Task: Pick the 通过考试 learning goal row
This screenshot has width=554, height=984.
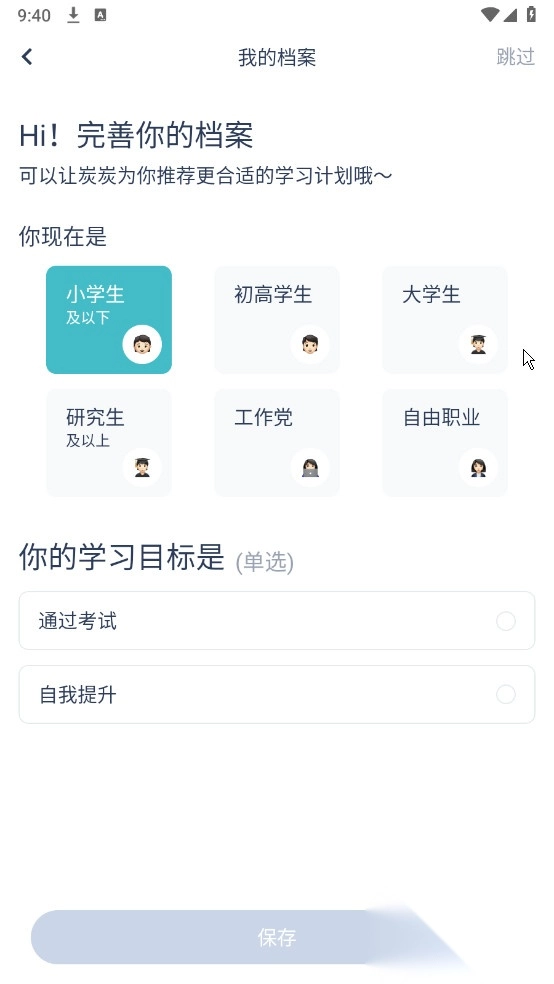Action: 277,621
